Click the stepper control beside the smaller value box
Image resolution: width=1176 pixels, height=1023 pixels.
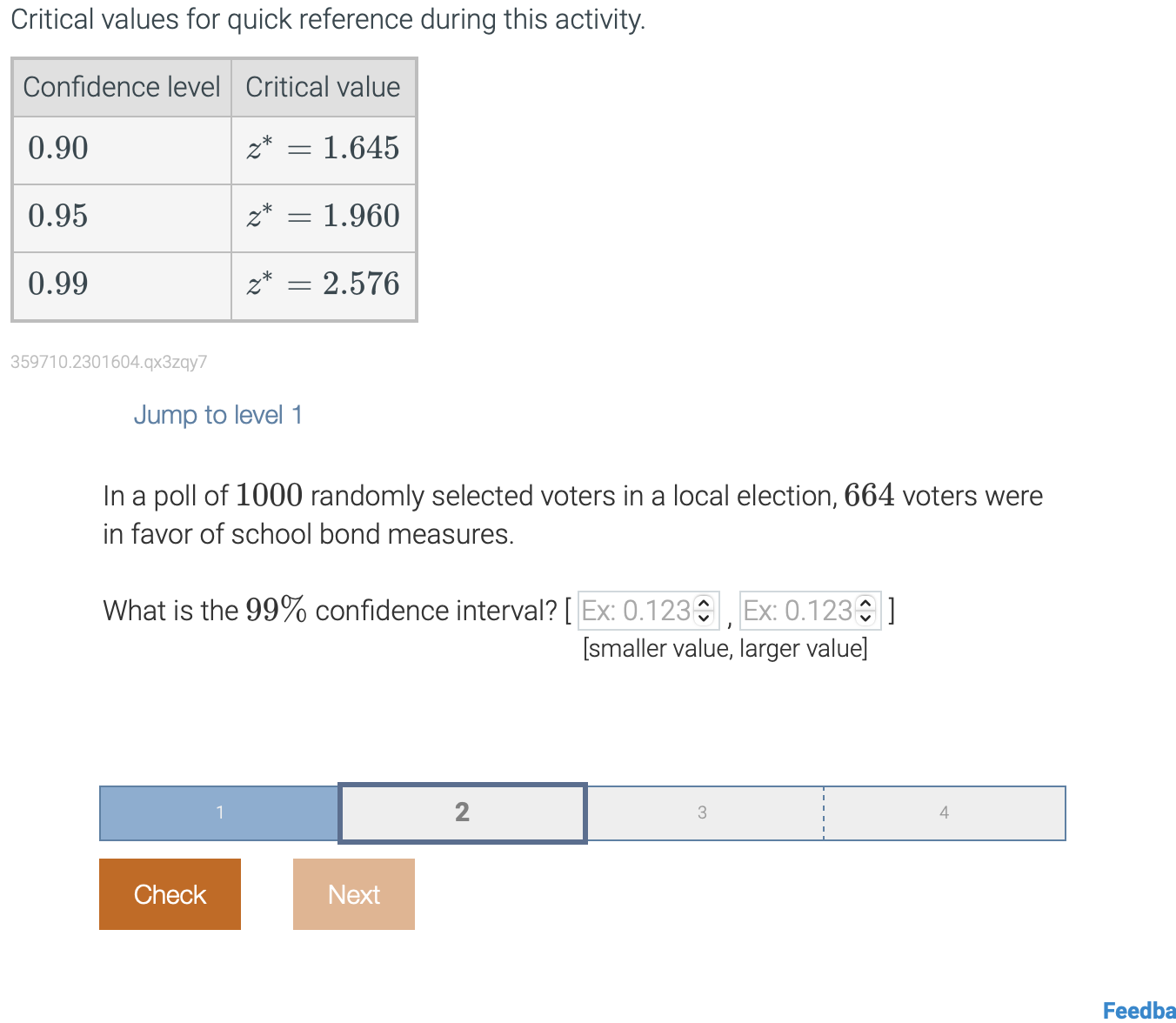(x=705, y=611)
